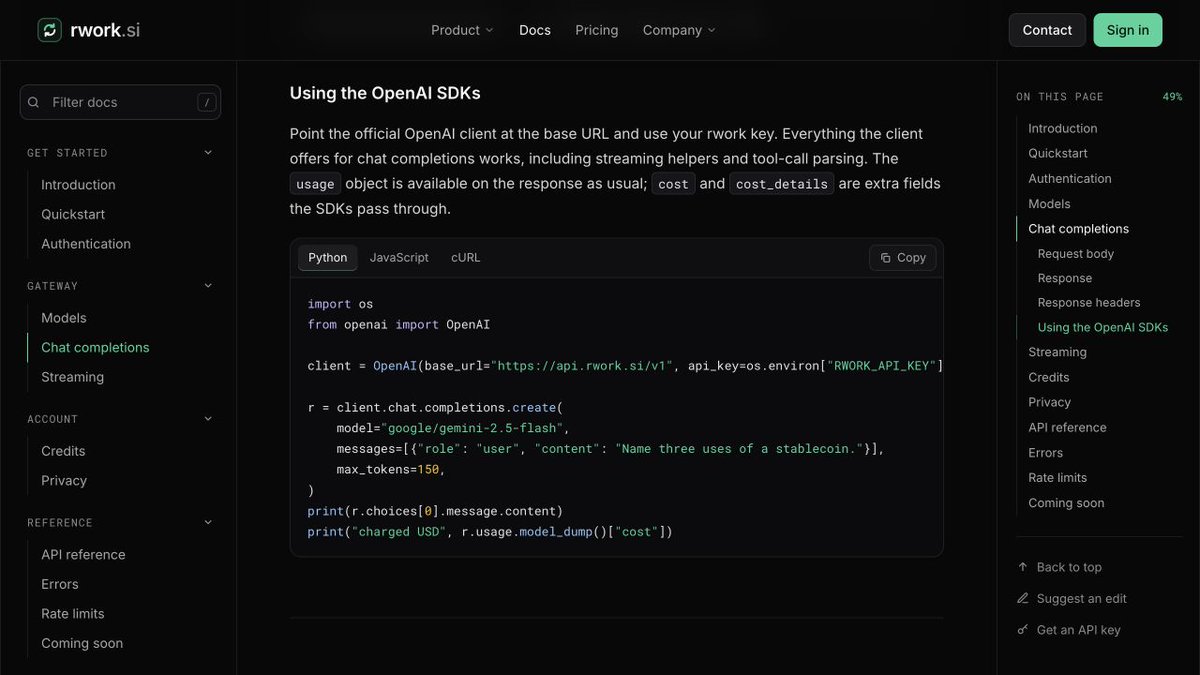Jump to Using the OpenAI SDKs subsection
This screenshot has width=1200, height=675.
coord(1103,327)
